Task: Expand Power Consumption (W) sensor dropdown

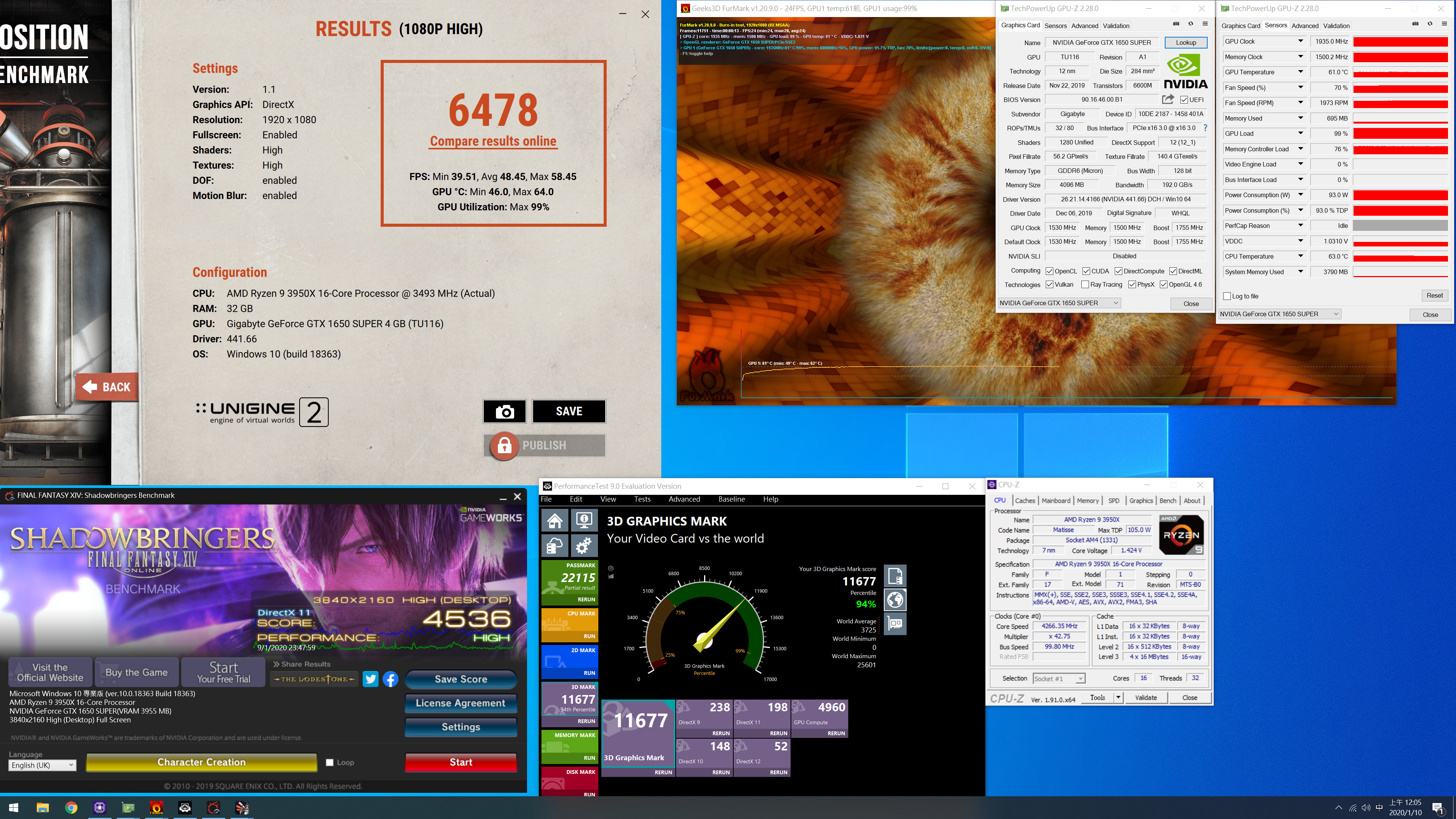Action: [1301, 195]
